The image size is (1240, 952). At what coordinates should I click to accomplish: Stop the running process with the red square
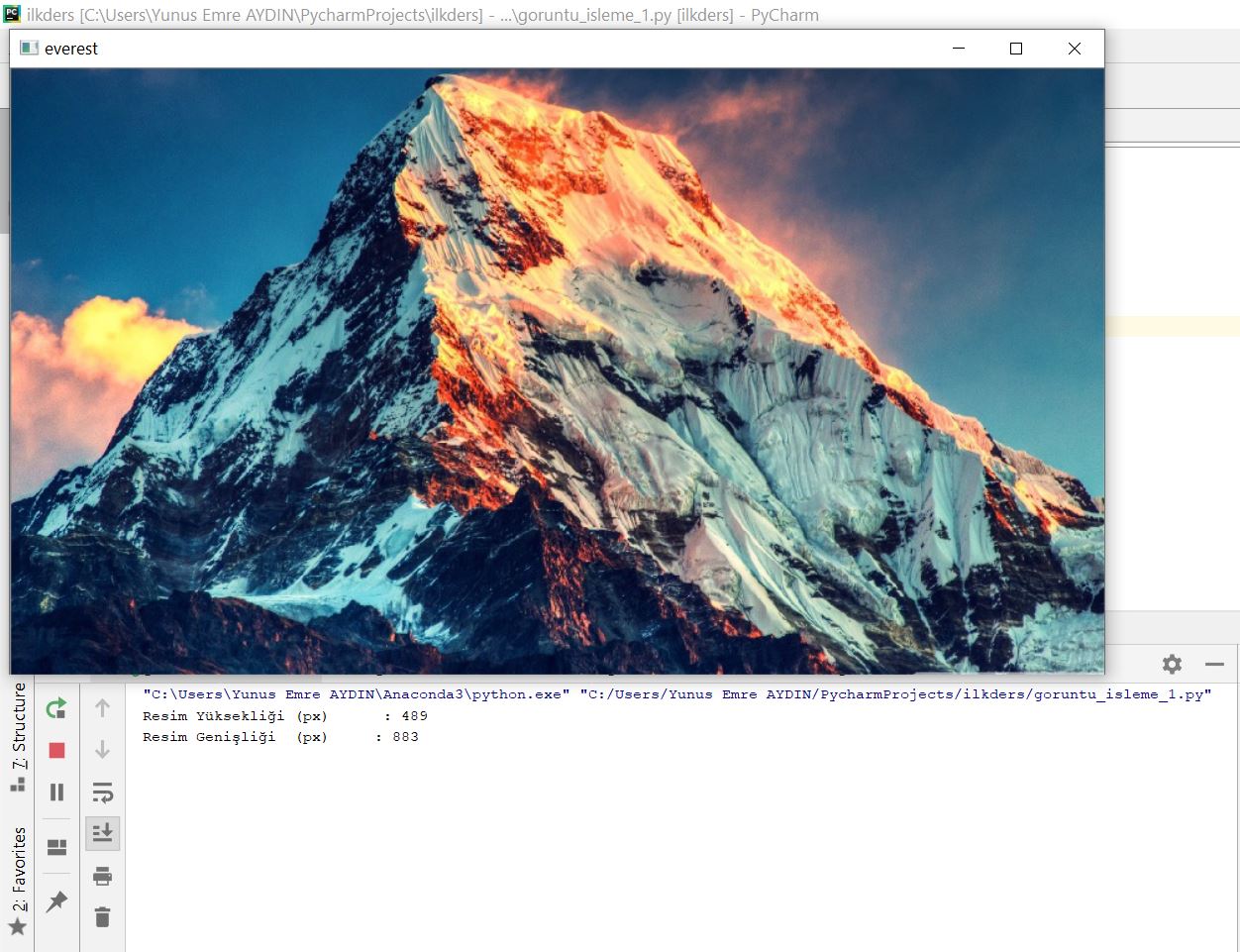pyautogui.click(x=56, y=750)
